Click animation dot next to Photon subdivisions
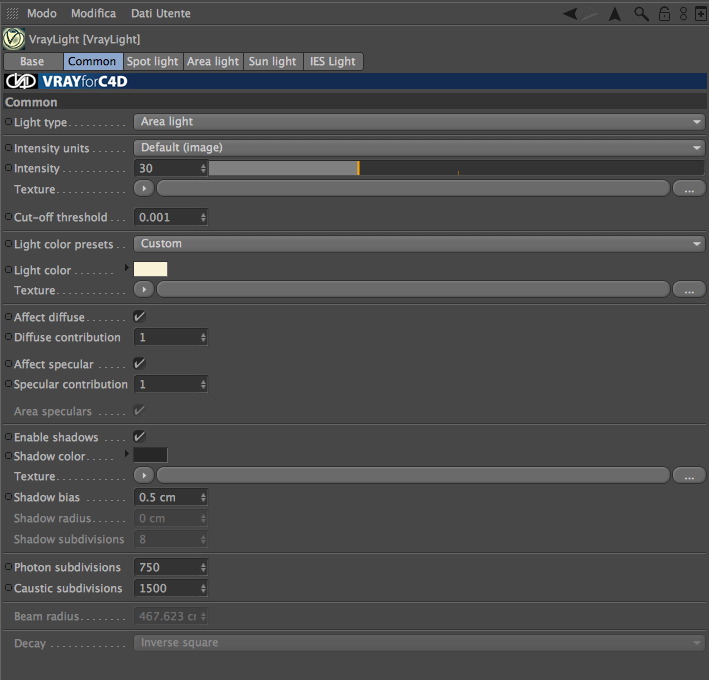The height and width of the screenshot is (680, 709). [x=8, y=567]
